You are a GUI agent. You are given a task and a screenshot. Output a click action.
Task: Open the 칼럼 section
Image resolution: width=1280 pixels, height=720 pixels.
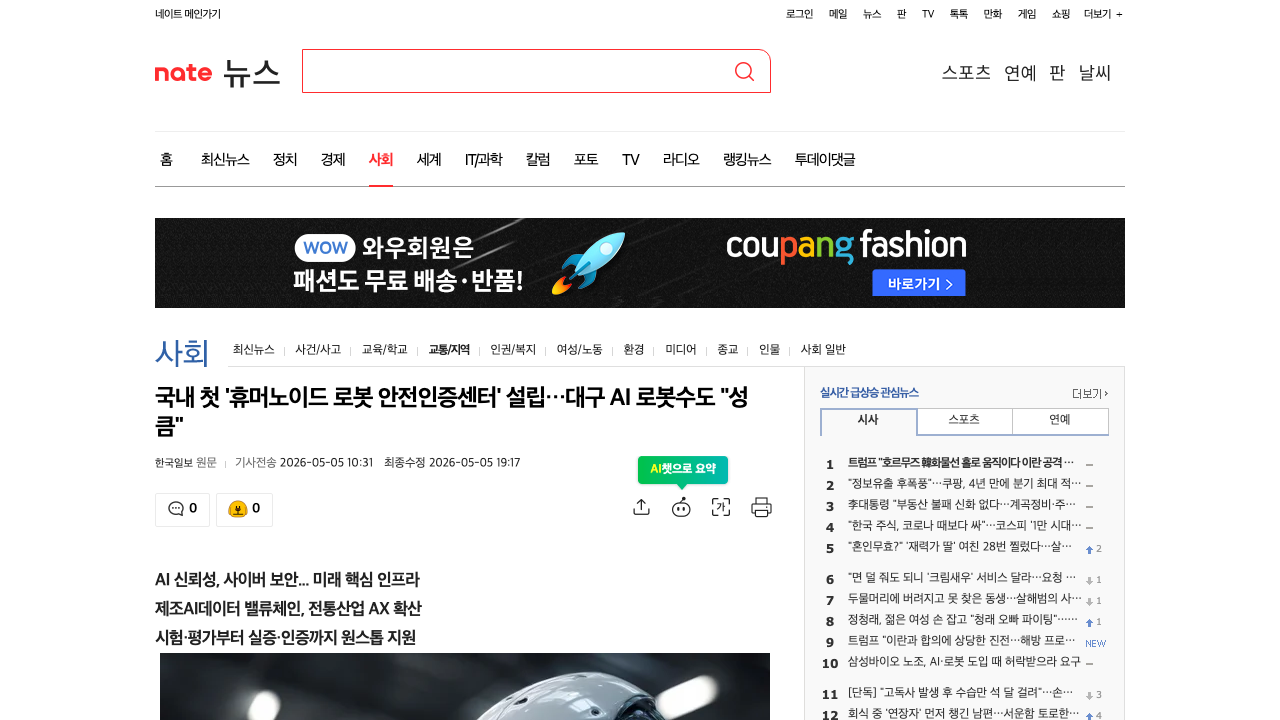538,159
